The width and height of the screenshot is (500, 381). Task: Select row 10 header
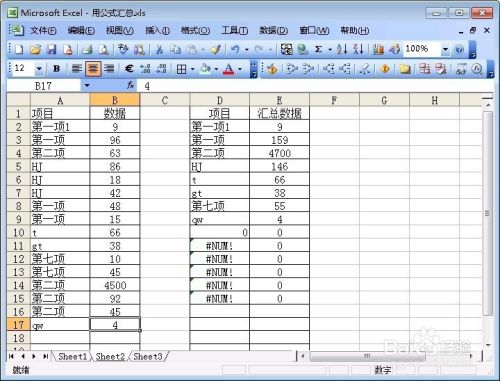19,232
